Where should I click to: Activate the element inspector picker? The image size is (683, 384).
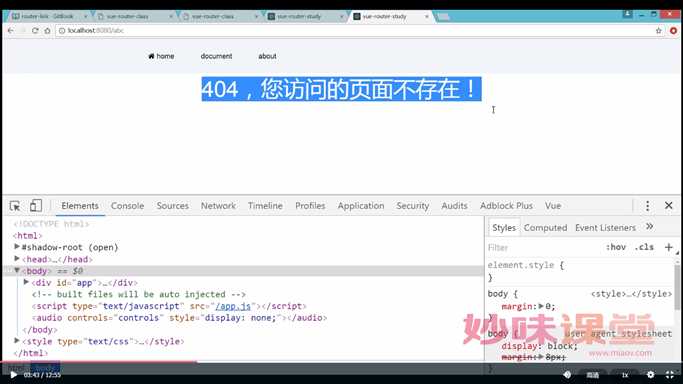[x=15, y=205]
